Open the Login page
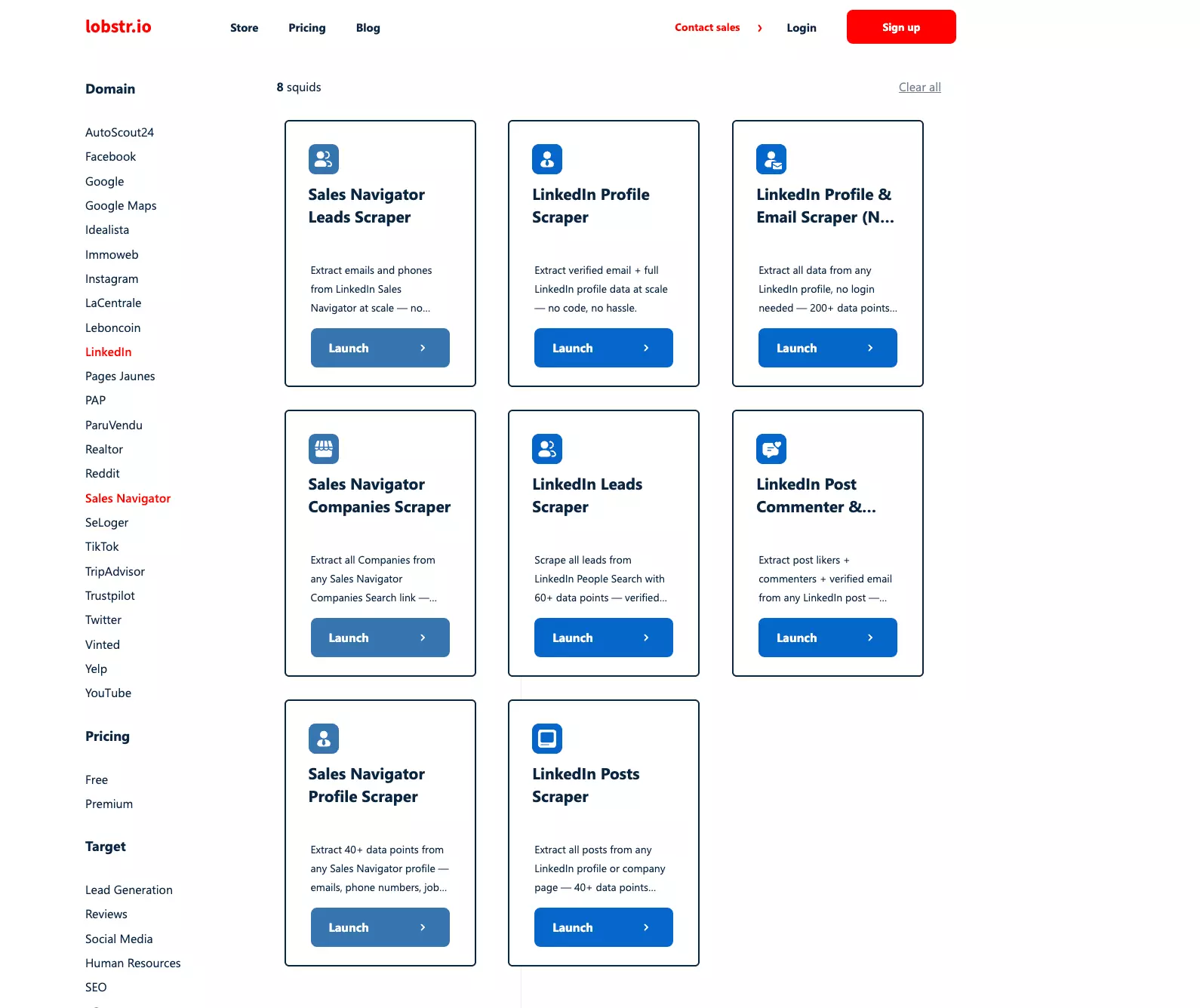1200x1008 pixels. 802,28
